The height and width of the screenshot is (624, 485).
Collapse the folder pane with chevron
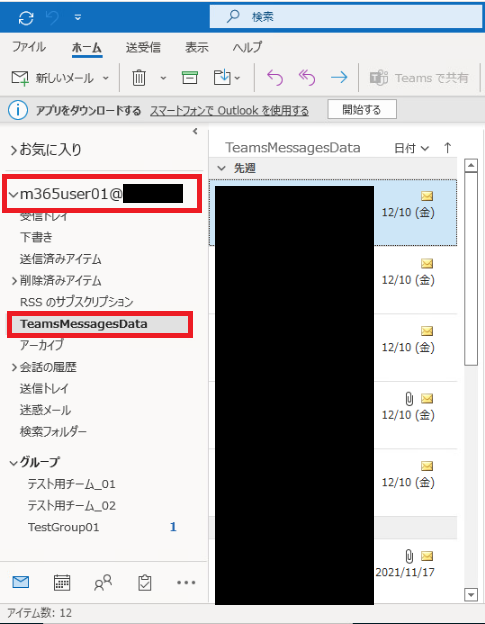(195, 131)
